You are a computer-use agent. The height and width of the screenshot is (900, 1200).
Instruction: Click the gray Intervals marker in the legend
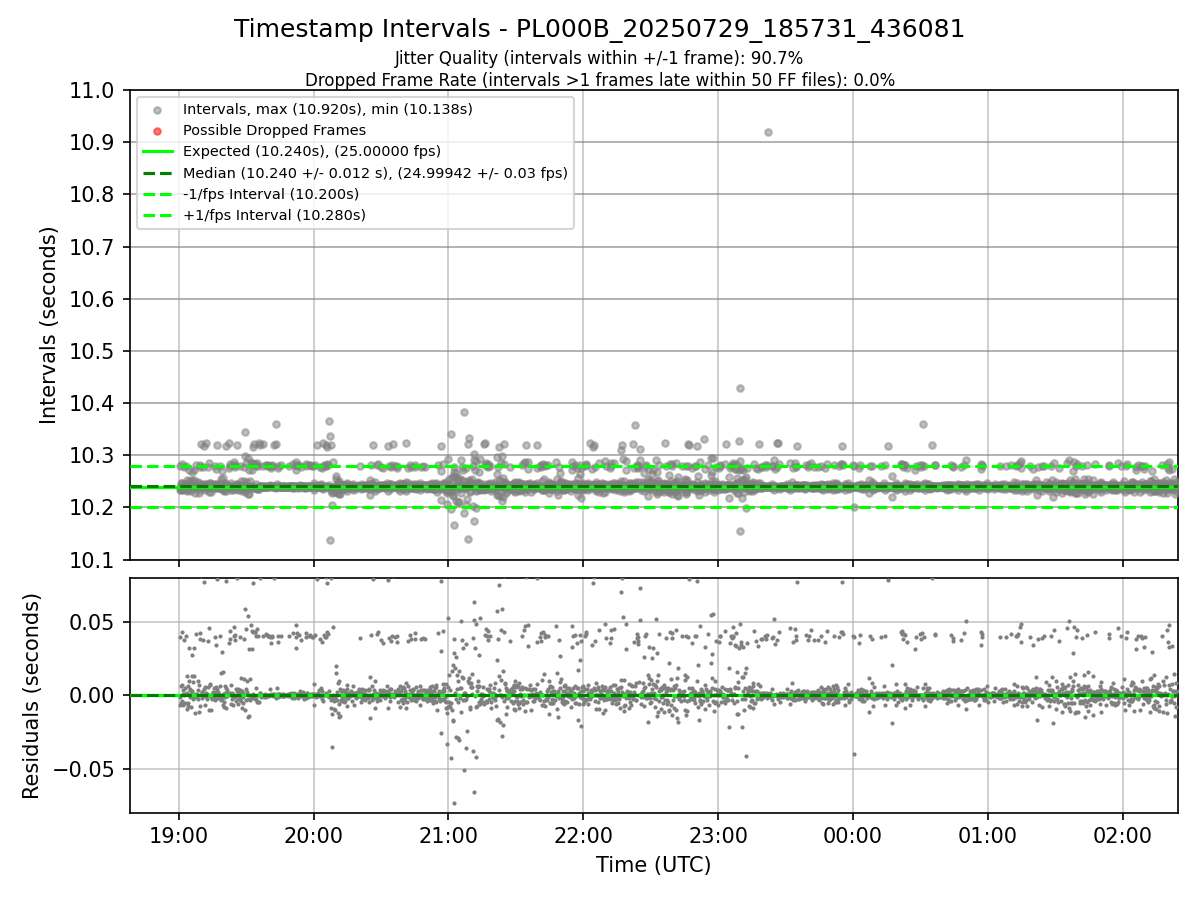click(158, 109)
